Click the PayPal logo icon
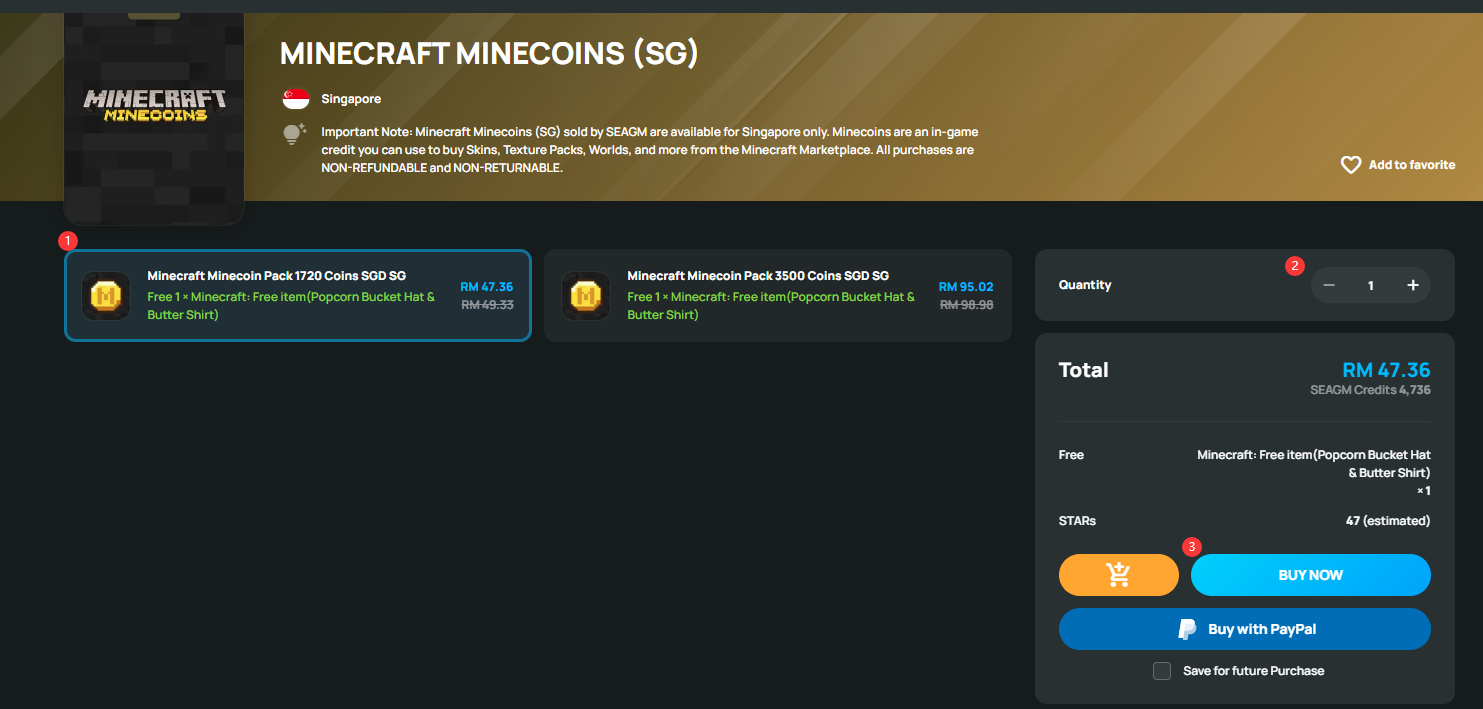Viewport: 1483px width, 709px height. 1187,629
